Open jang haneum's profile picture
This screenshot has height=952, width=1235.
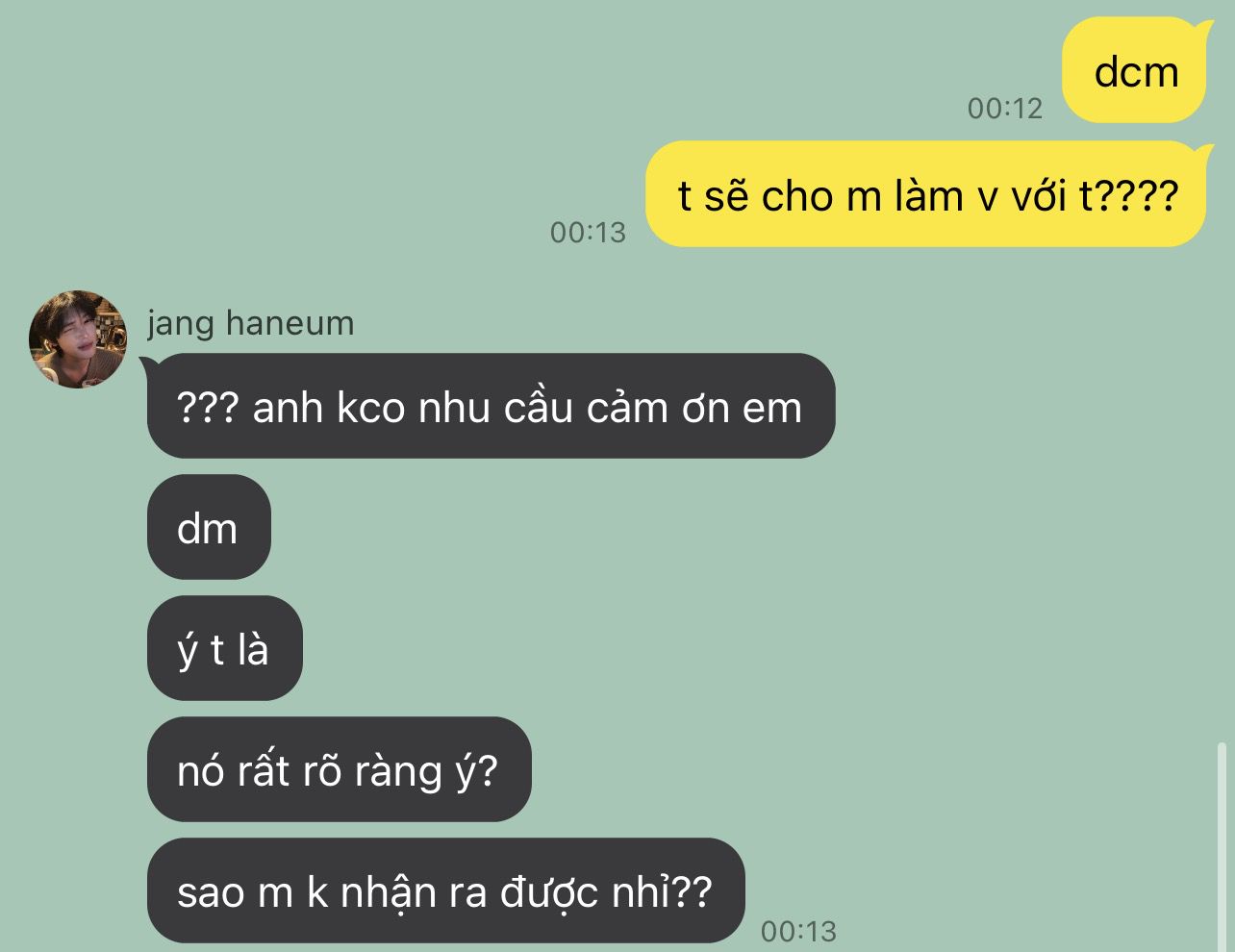77,338
